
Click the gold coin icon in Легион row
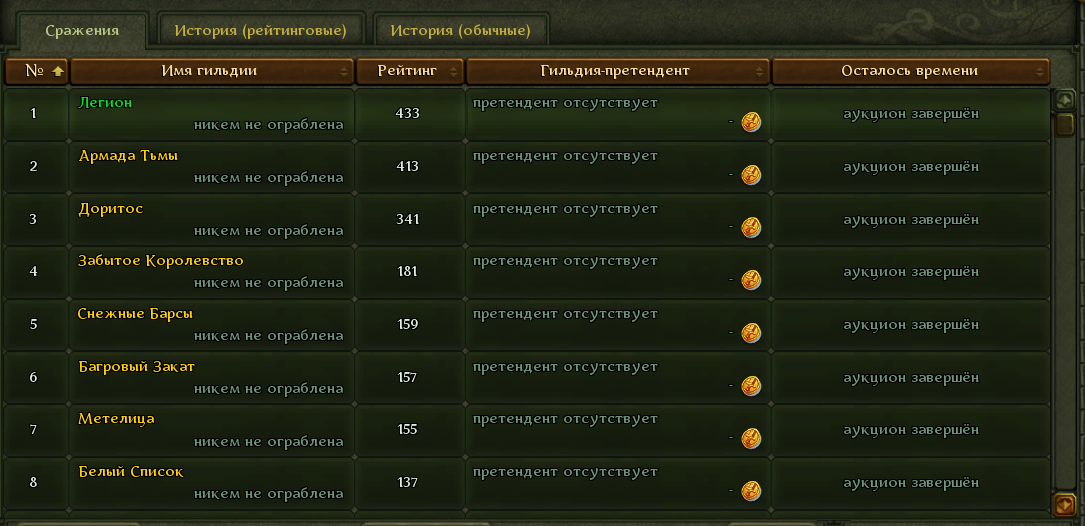751,123
